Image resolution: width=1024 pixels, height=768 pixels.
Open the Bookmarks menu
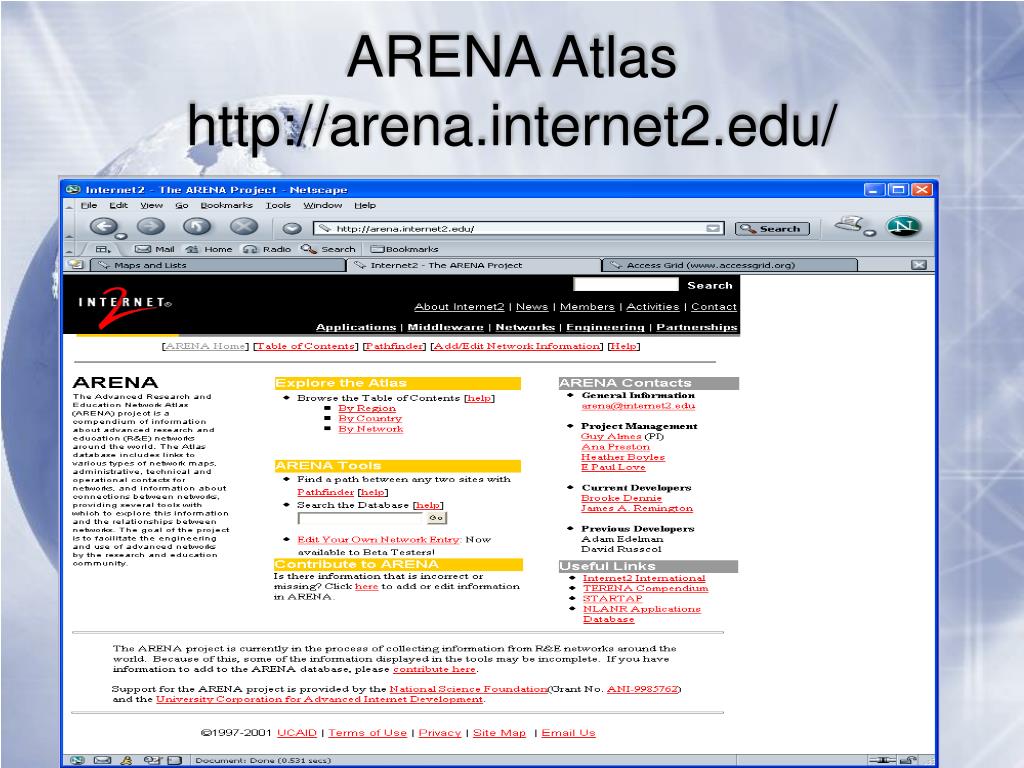coord(226,205)
